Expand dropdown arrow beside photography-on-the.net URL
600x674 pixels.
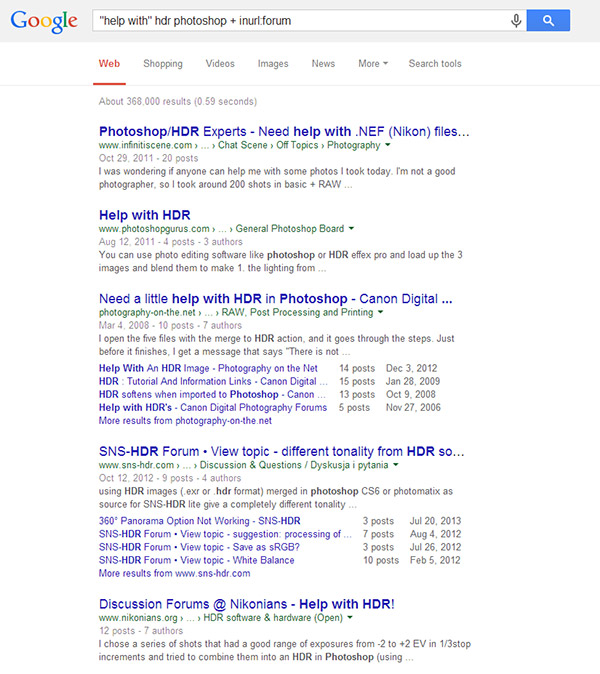click(x=380, y=312)
